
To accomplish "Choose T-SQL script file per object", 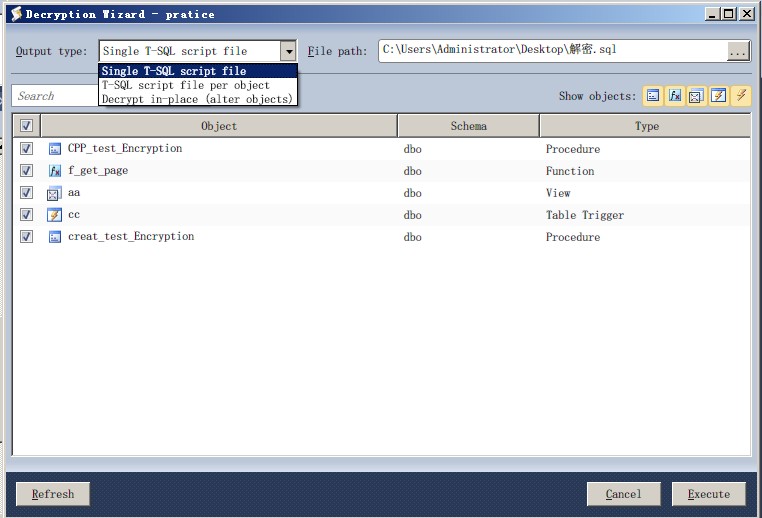I will (x=198, y=85).
